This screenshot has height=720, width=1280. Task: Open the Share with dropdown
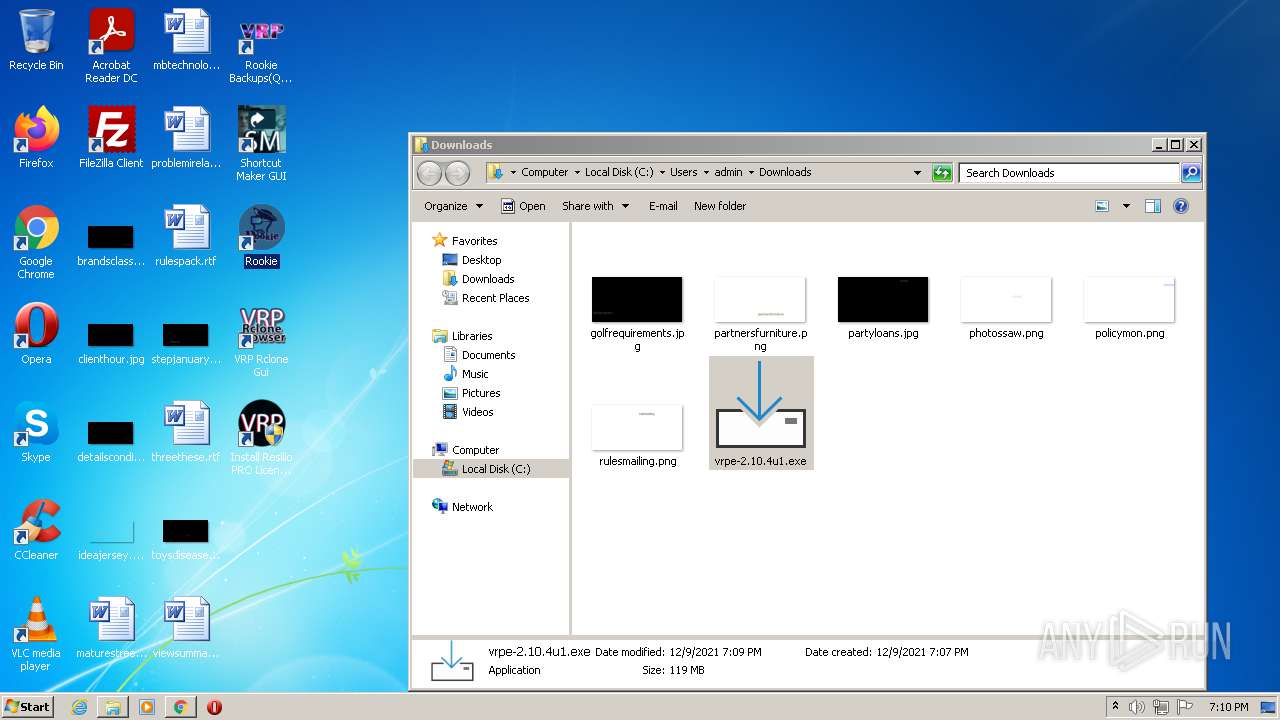[x=596, y=206]
